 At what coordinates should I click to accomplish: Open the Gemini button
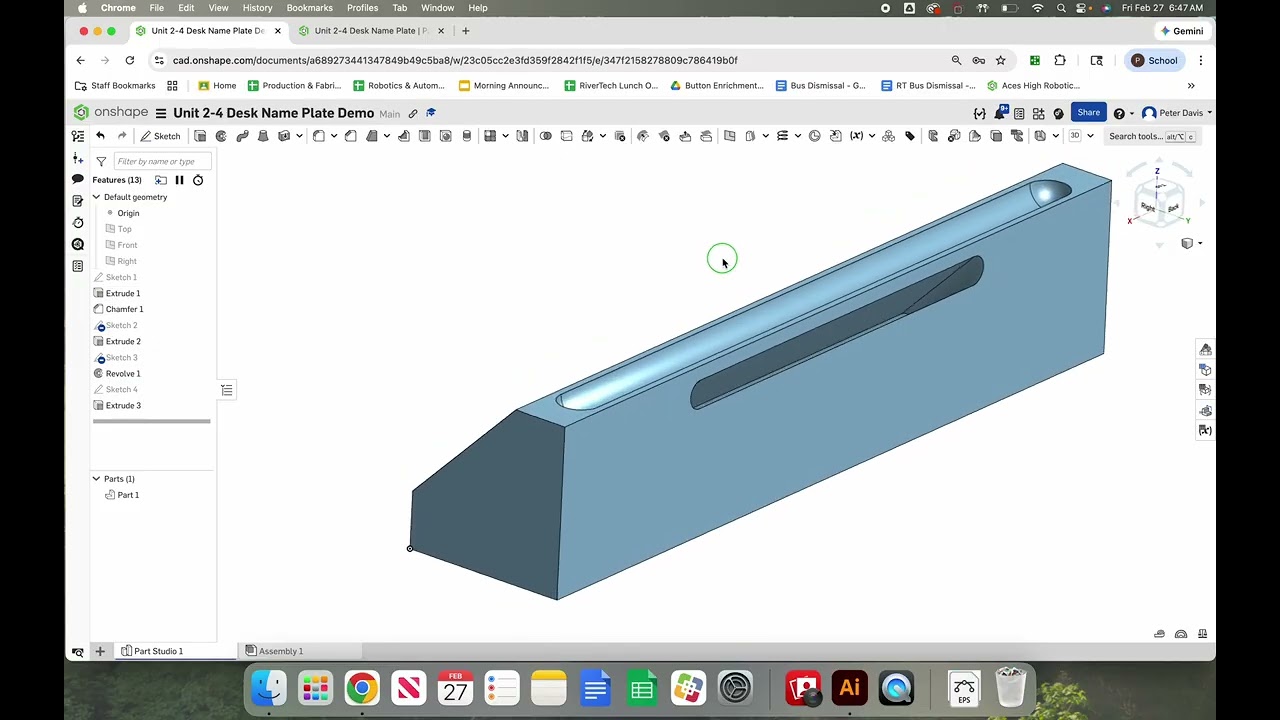[1182, 31]
